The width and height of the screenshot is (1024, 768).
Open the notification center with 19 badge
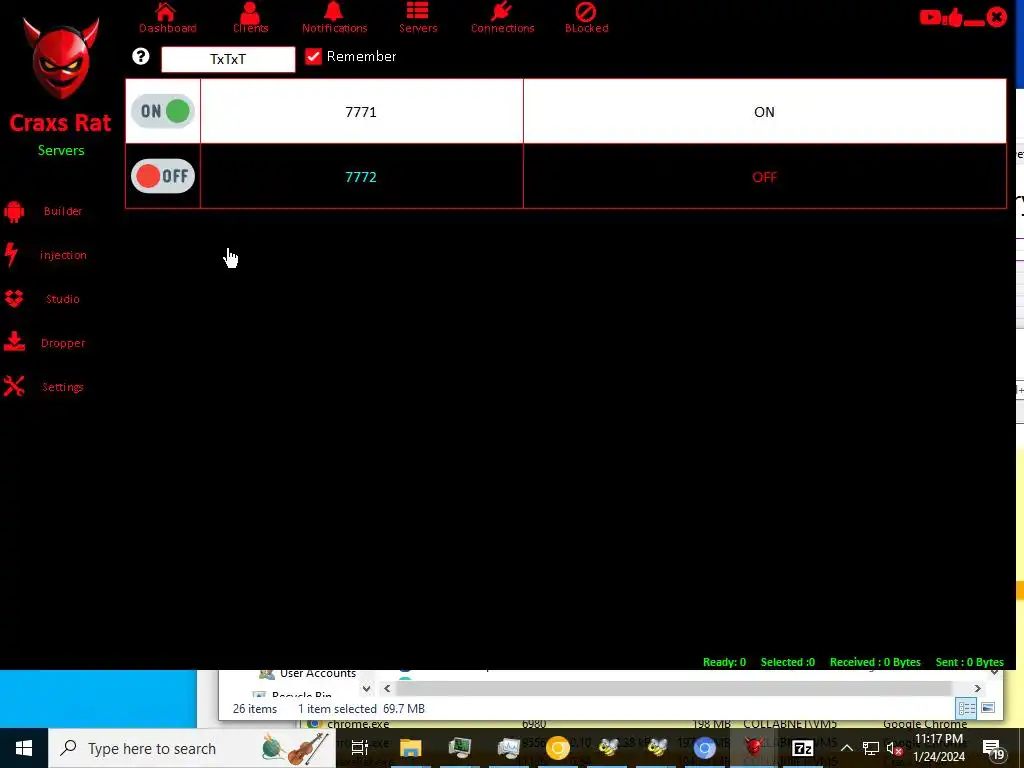(x=992, y=749)
